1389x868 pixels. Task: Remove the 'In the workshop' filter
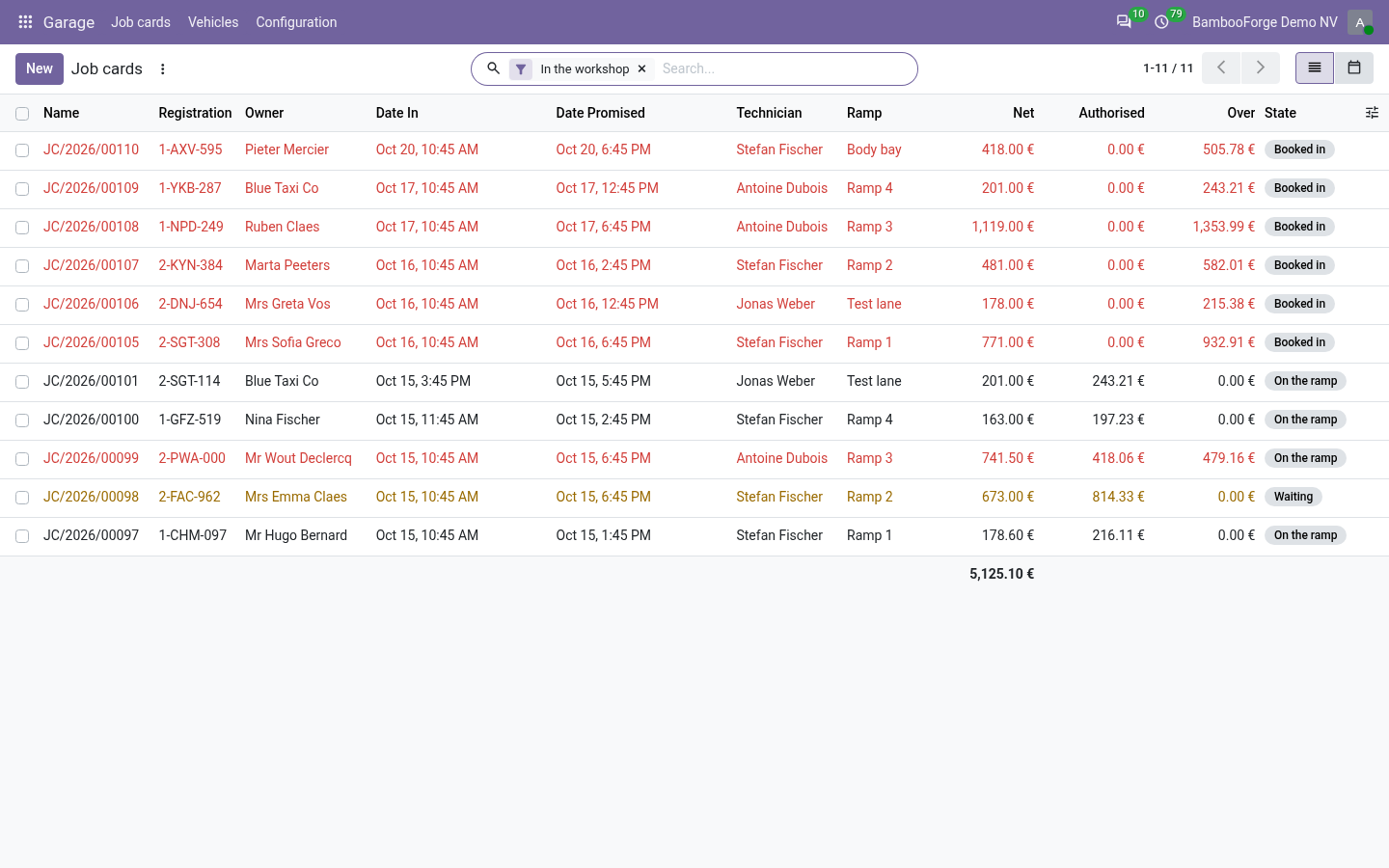pyautogui.click(x=642, y=69)
